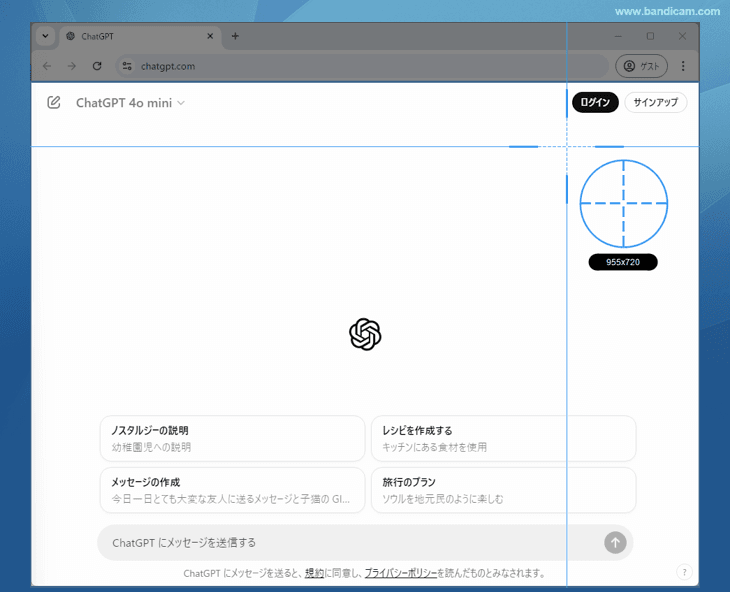Open the プライバシーポリシー link

tap(401, 573)
